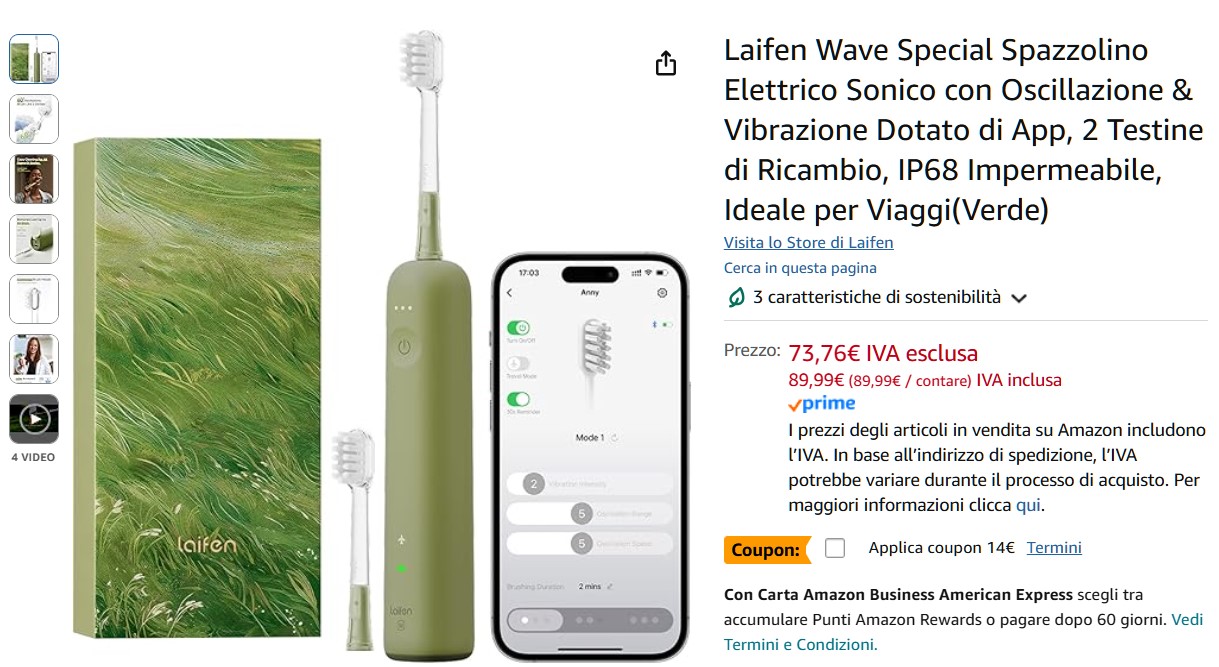Image resolution: width=1219 pixels, height=667 pixels.
Task: Click the power button on the toothbrush image
Action: tap(403, 348)
